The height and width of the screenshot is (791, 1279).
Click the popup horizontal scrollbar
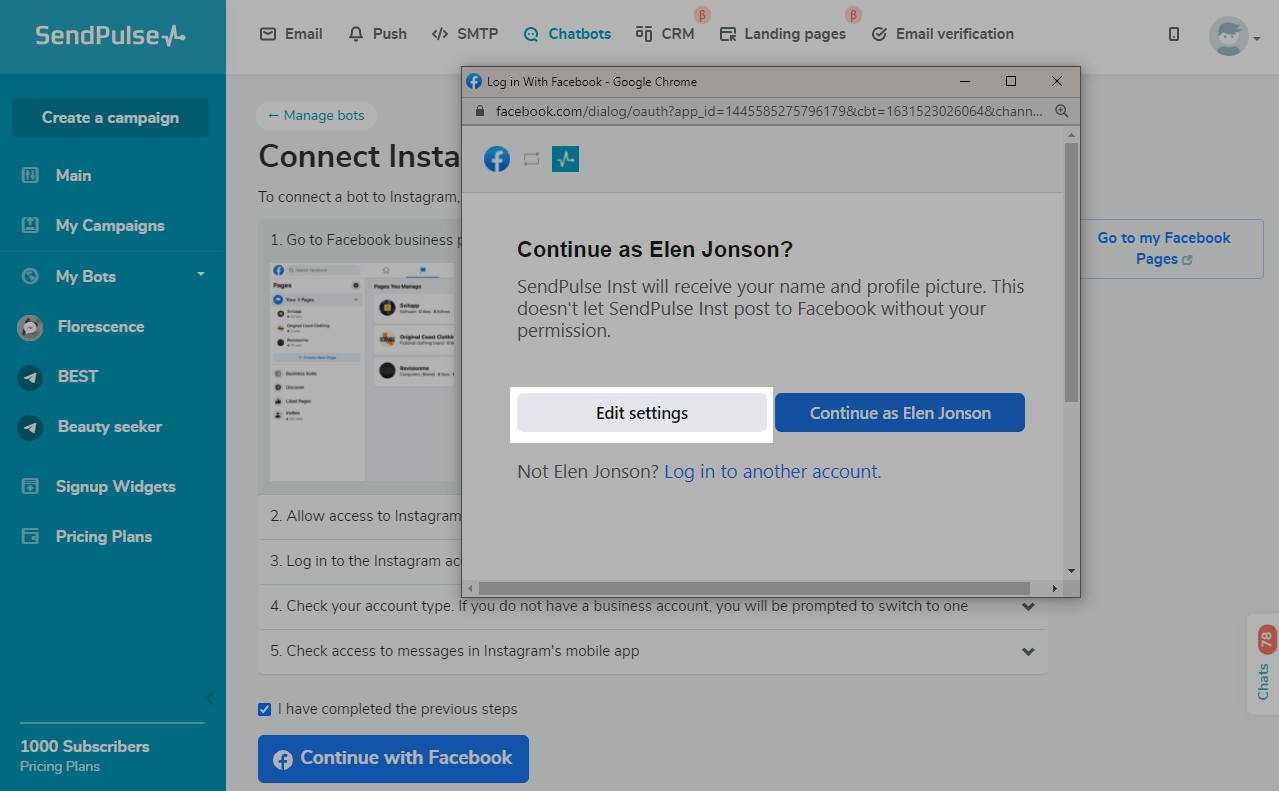pyautogui.click(x=755, y=588)
